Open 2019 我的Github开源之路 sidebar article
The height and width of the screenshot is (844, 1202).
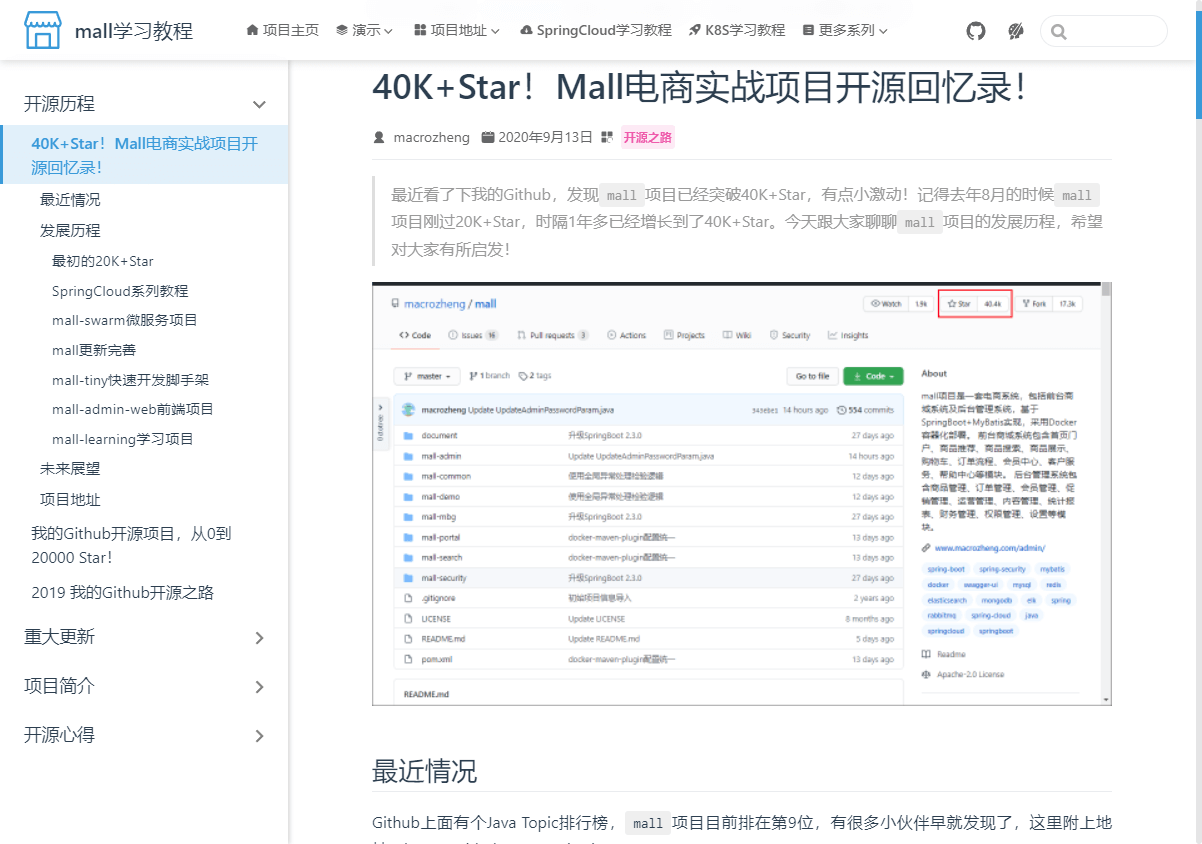(123, 592)
